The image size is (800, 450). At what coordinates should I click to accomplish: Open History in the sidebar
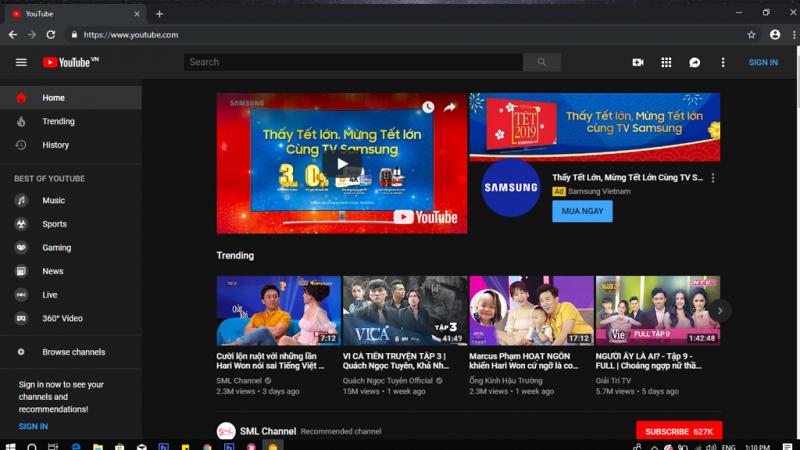tap(71, 145)
